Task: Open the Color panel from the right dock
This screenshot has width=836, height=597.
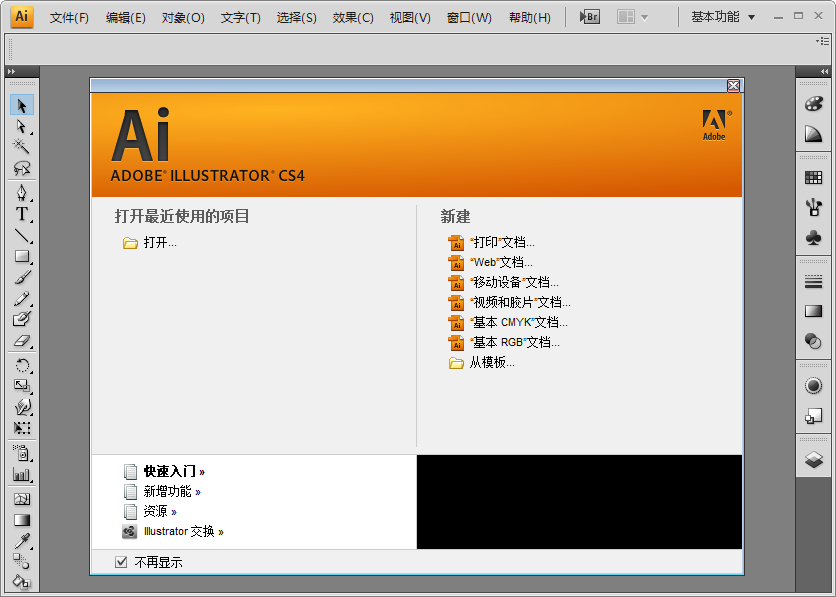Action: coord(814,103)
